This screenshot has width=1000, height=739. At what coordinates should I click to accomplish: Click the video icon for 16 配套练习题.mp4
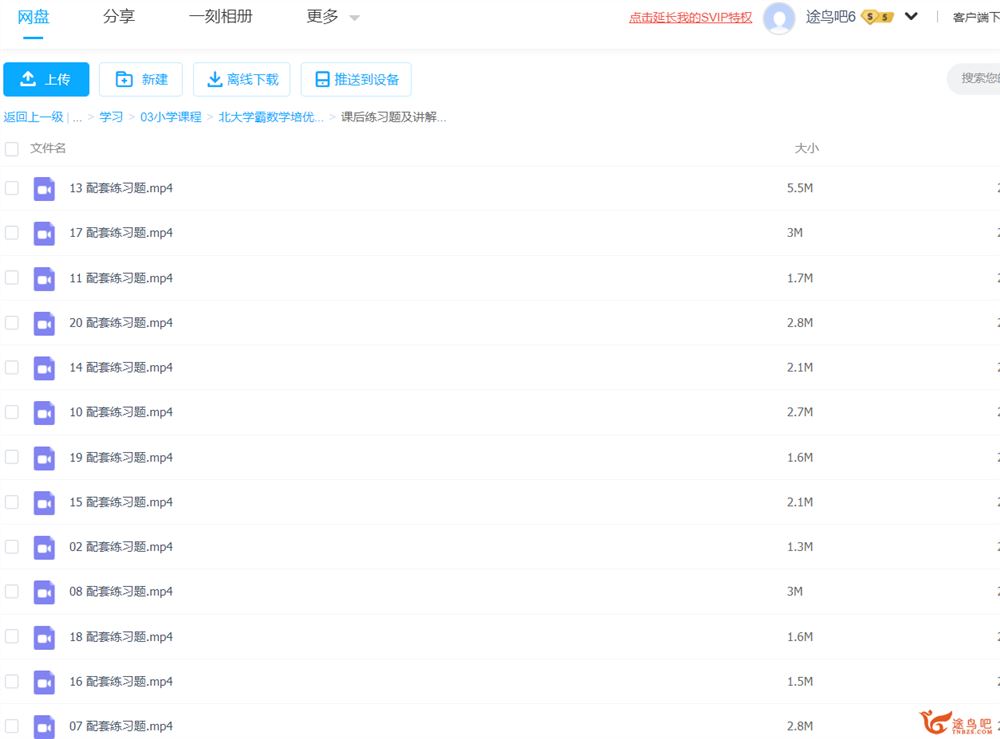click(44, 682)
